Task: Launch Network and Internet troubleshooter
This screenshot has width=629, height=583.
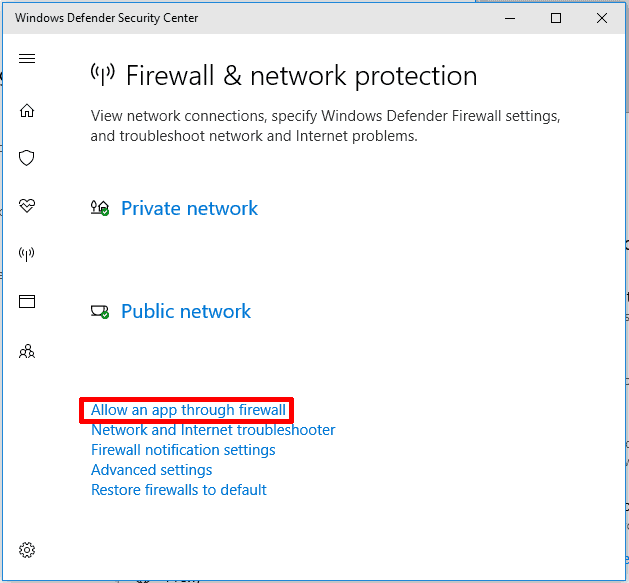Action: (x=213, y=430)
